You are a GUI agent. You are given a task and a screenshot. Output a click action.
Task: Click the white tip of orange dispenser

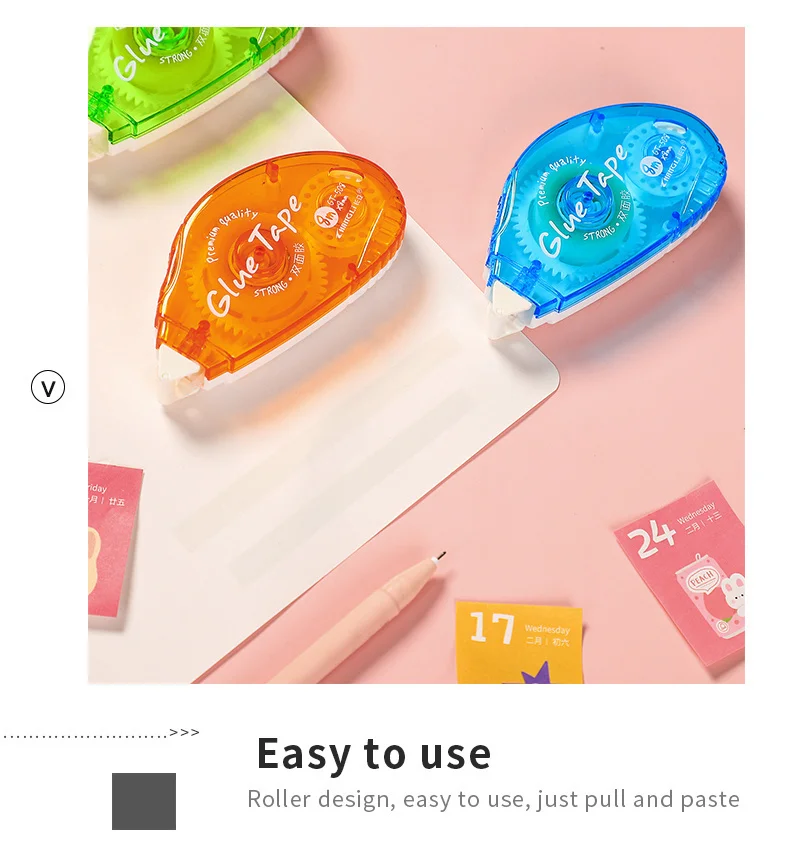pos(175,375)
